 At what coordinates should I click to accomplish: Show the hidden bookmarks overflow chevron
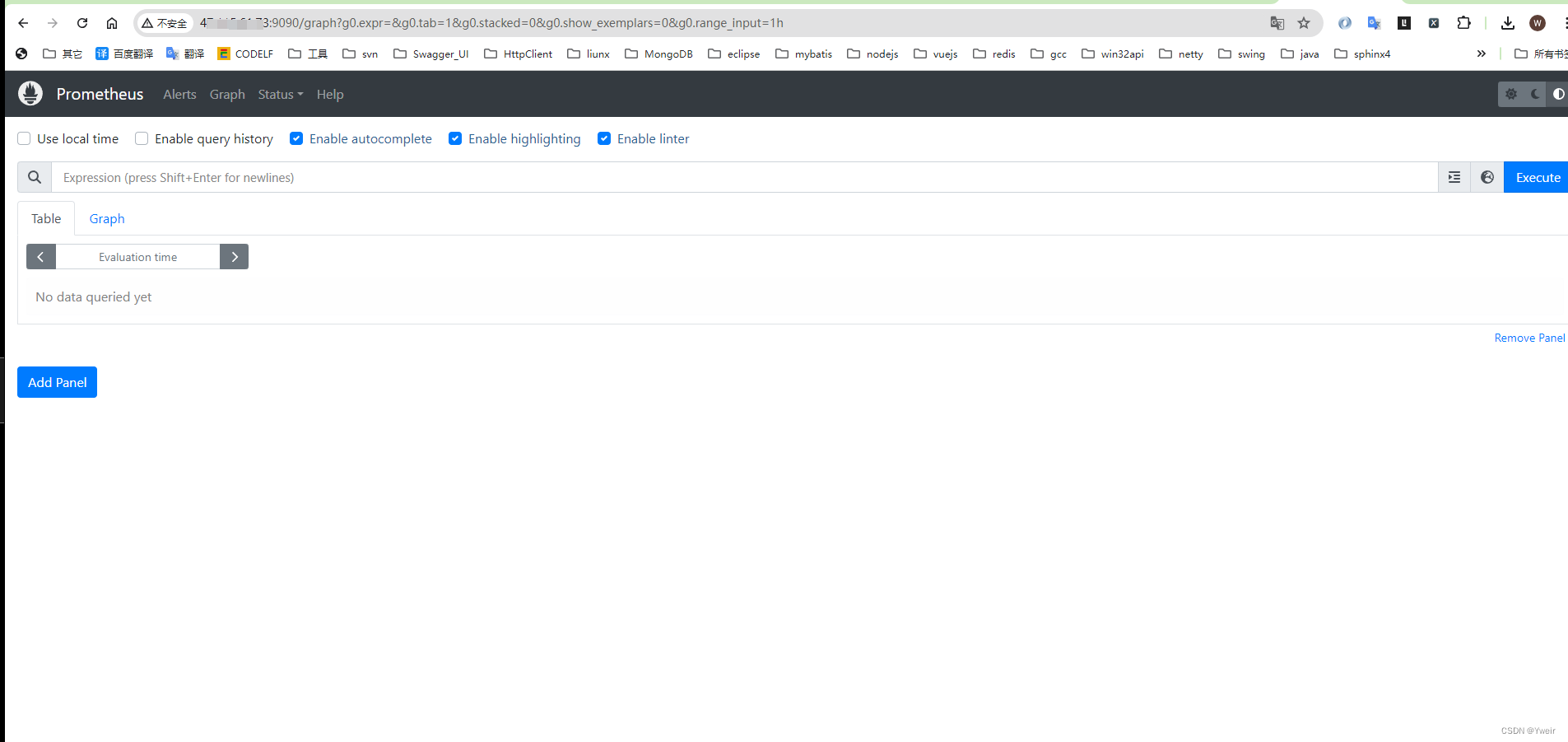pos(1482,54)
